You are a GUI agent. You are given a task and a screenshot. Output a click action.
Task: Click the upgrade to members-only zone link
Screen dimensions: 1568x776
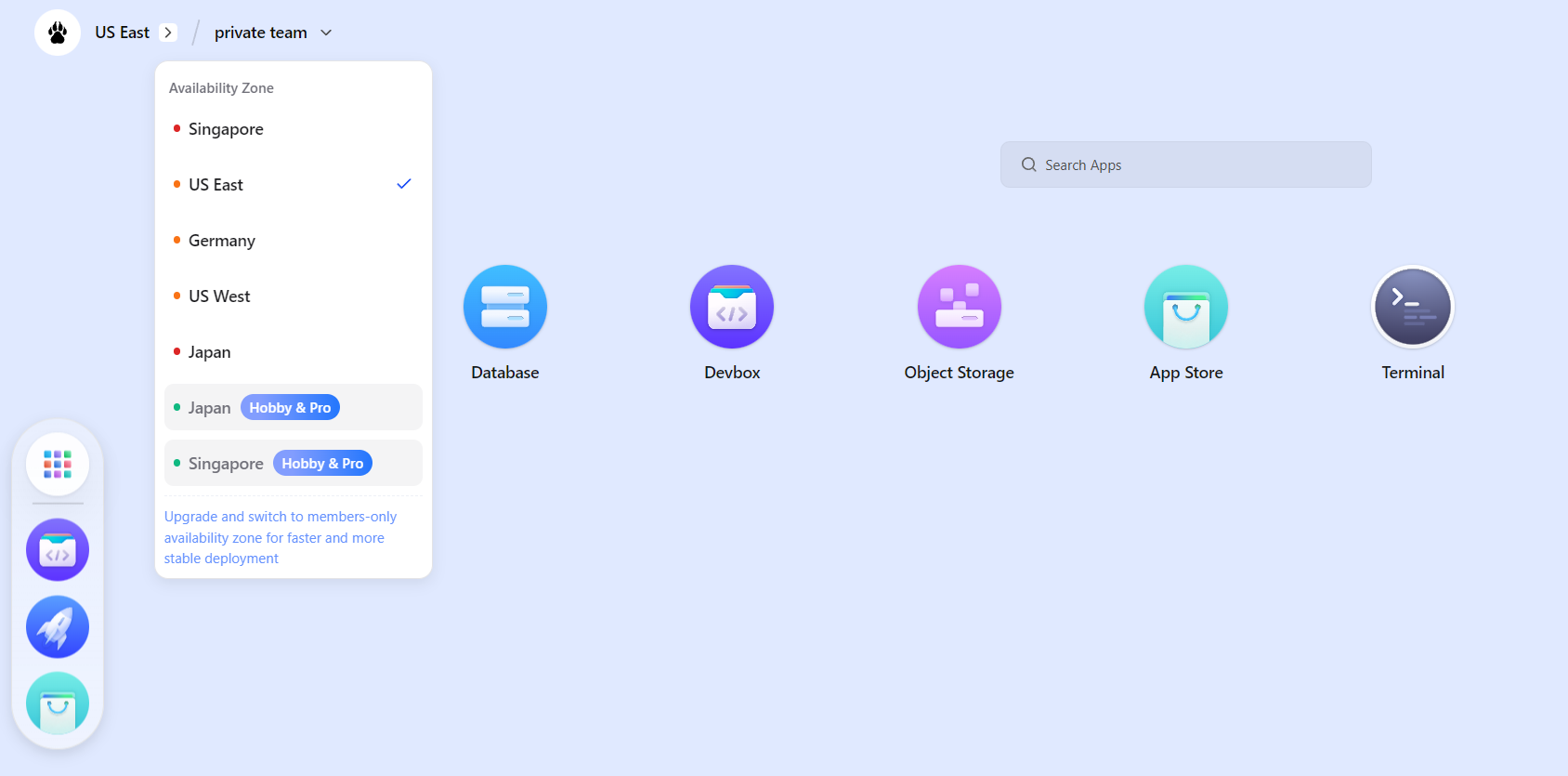click(280, 537)
